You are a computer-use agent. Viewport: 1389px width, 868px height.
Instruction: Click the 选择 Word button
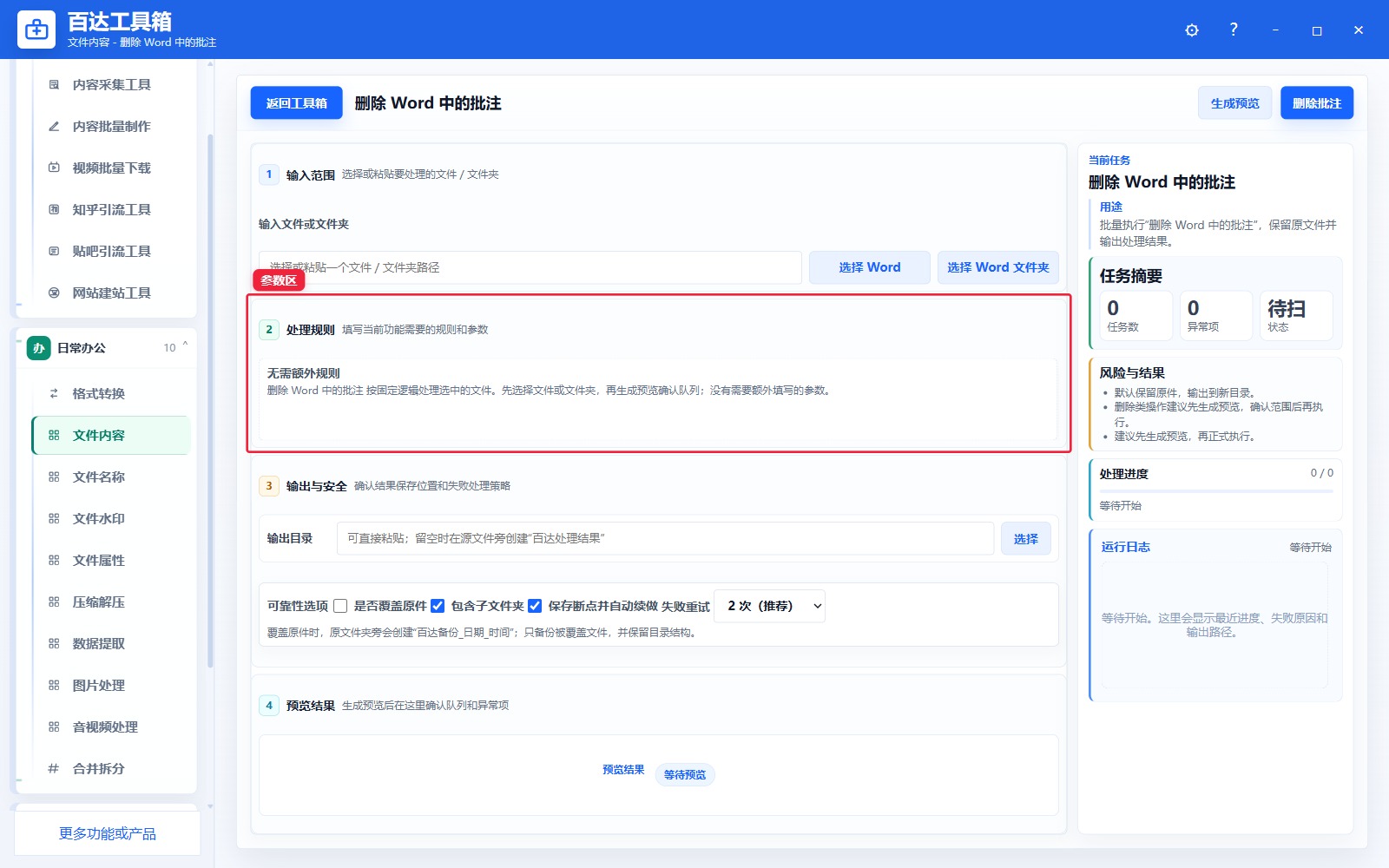coord(870,267)
